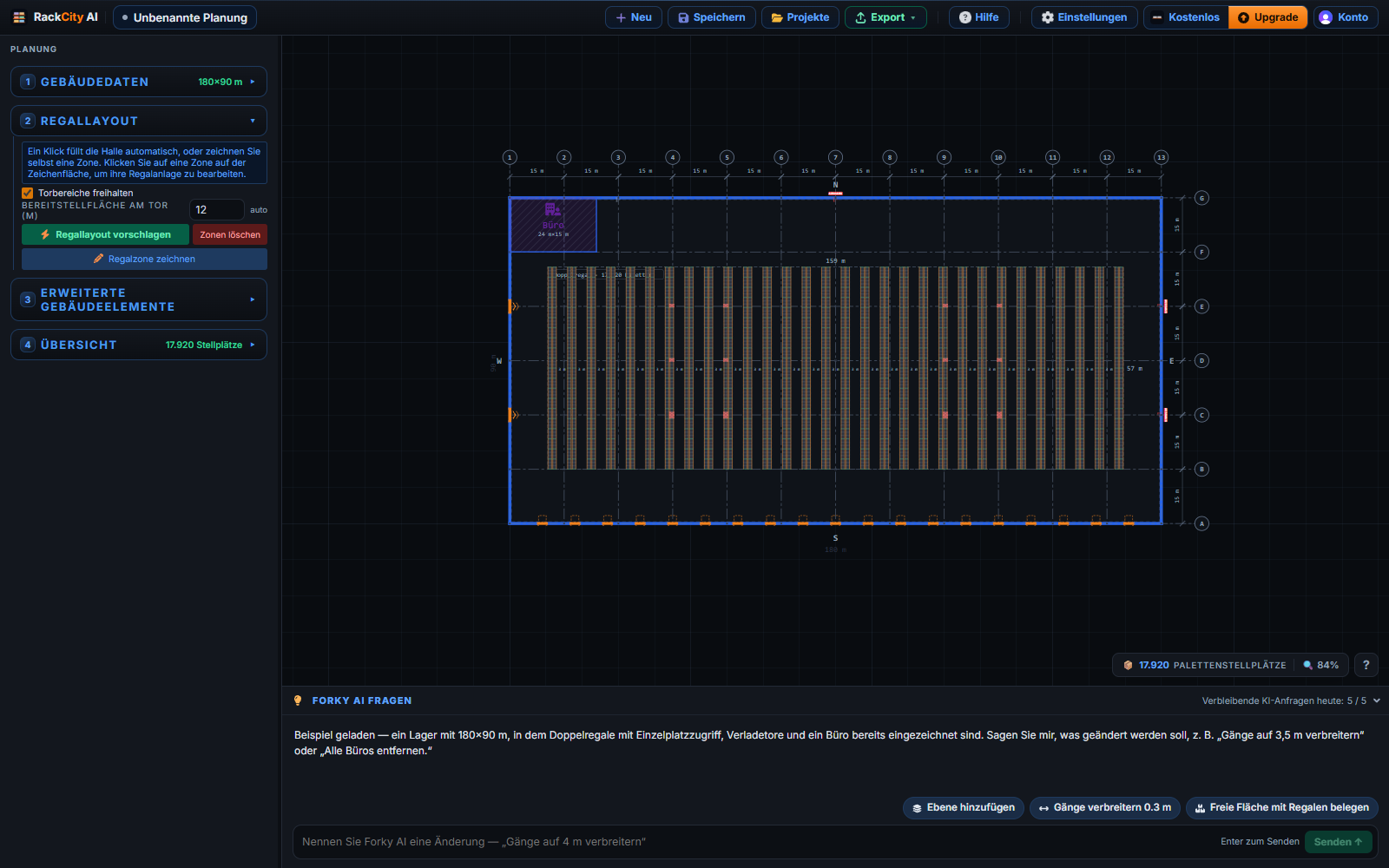The width and height of the screenshot is (1389, 868).
Task: Click the Forky AI message input field
Action: coord(755,842)
